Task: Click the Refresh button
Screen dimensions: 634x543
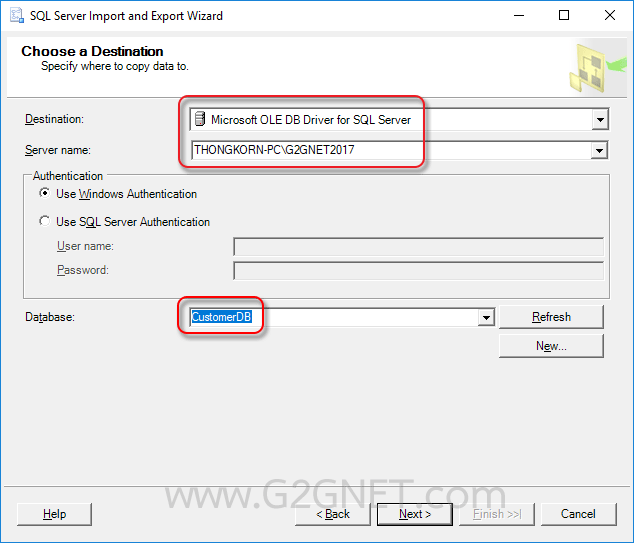Action: point(551,317)
